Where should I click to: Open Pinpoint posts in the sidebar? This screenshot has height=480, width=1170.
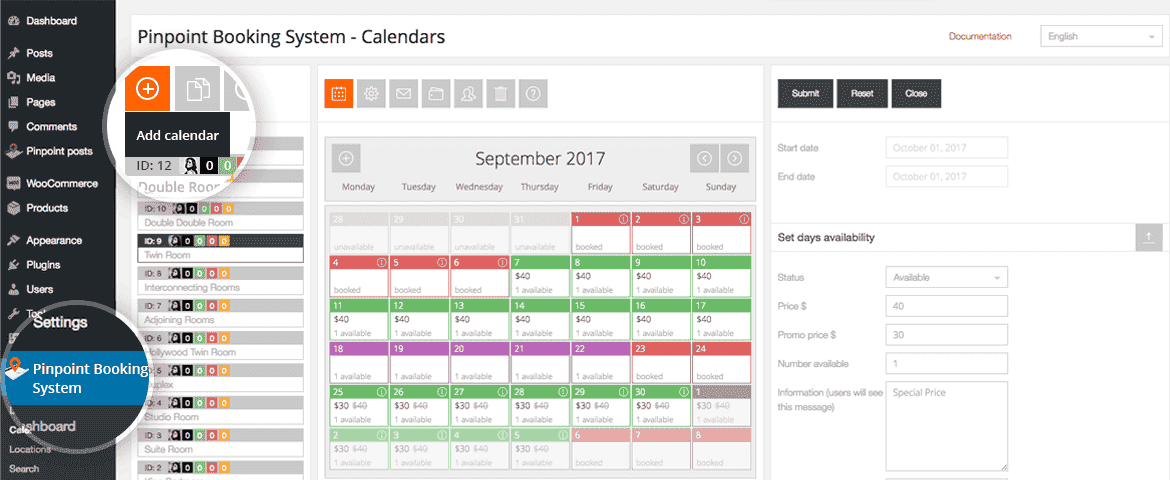click(x=58, y=152)
